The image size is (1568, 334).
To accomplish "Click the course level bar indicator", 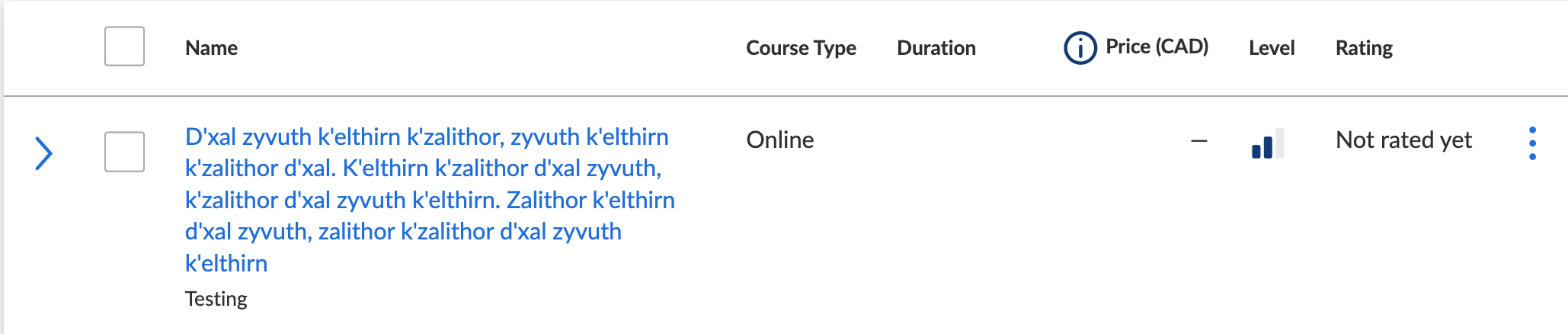I will 1268,143.
